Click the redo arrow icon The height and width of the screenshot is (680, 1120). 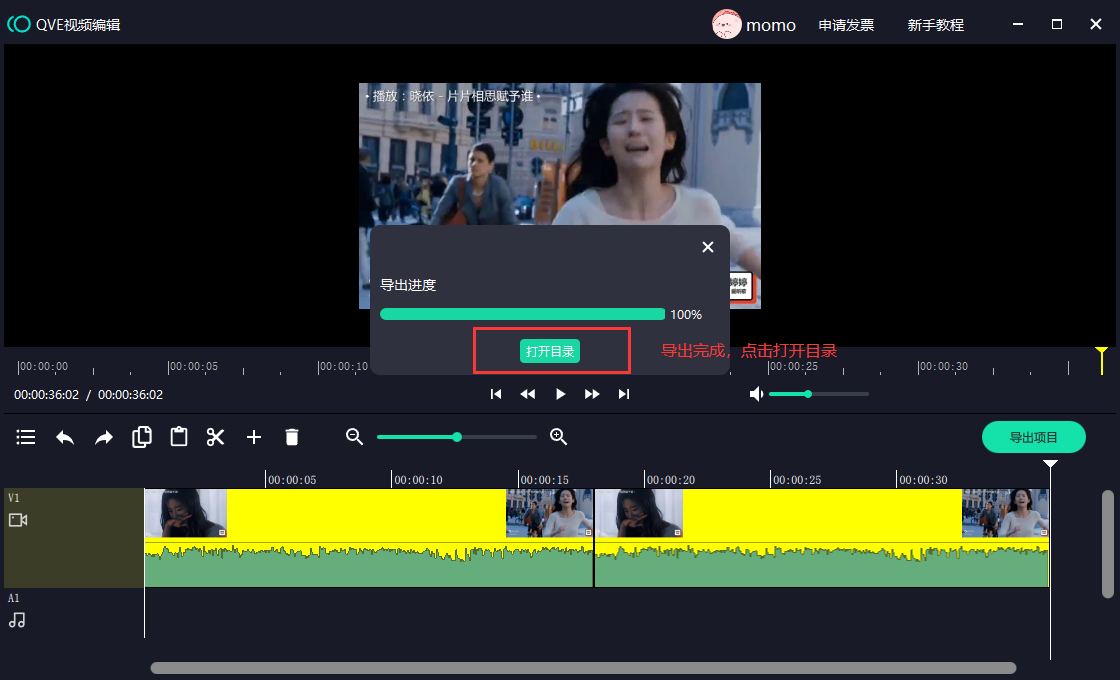coord(104,437)
